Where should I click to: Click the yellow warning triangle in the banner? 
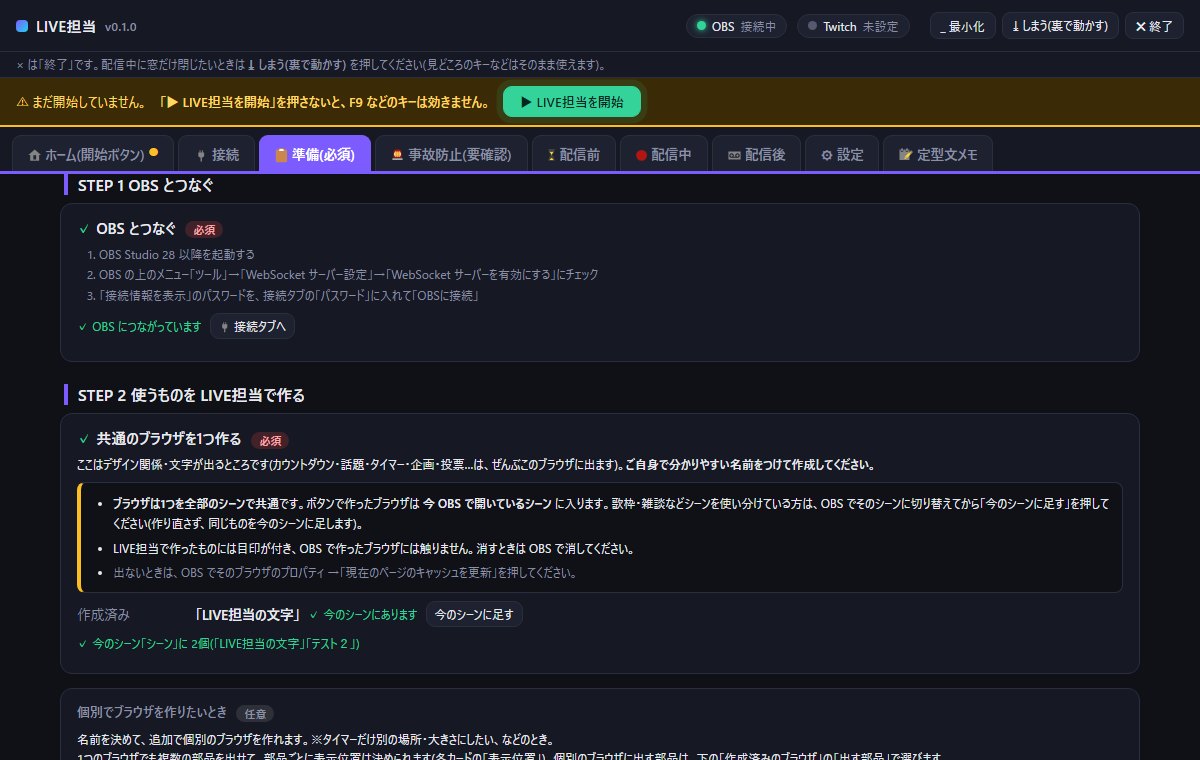coord(22,102)
